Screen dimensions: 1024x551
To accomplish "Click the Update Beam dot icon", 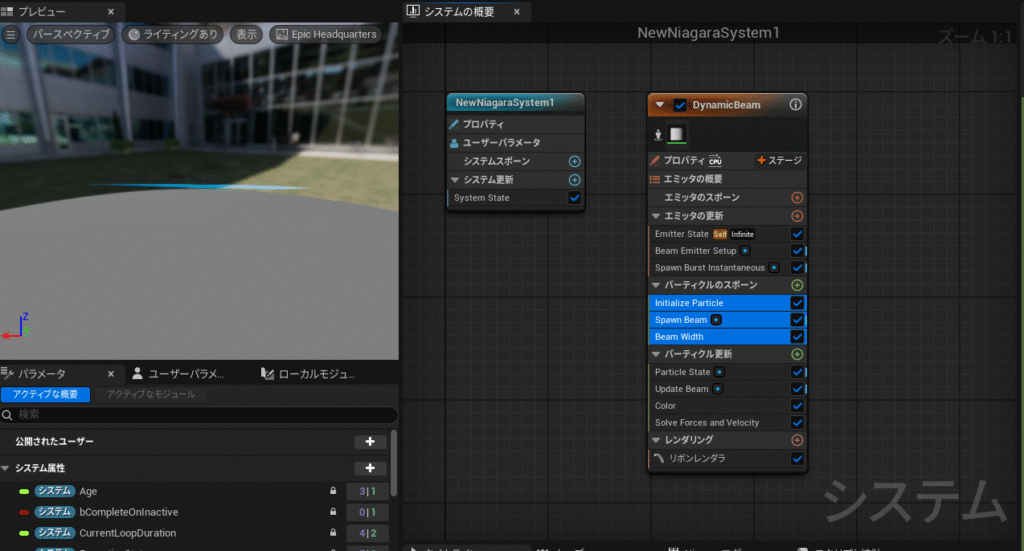I will (718, 389).
